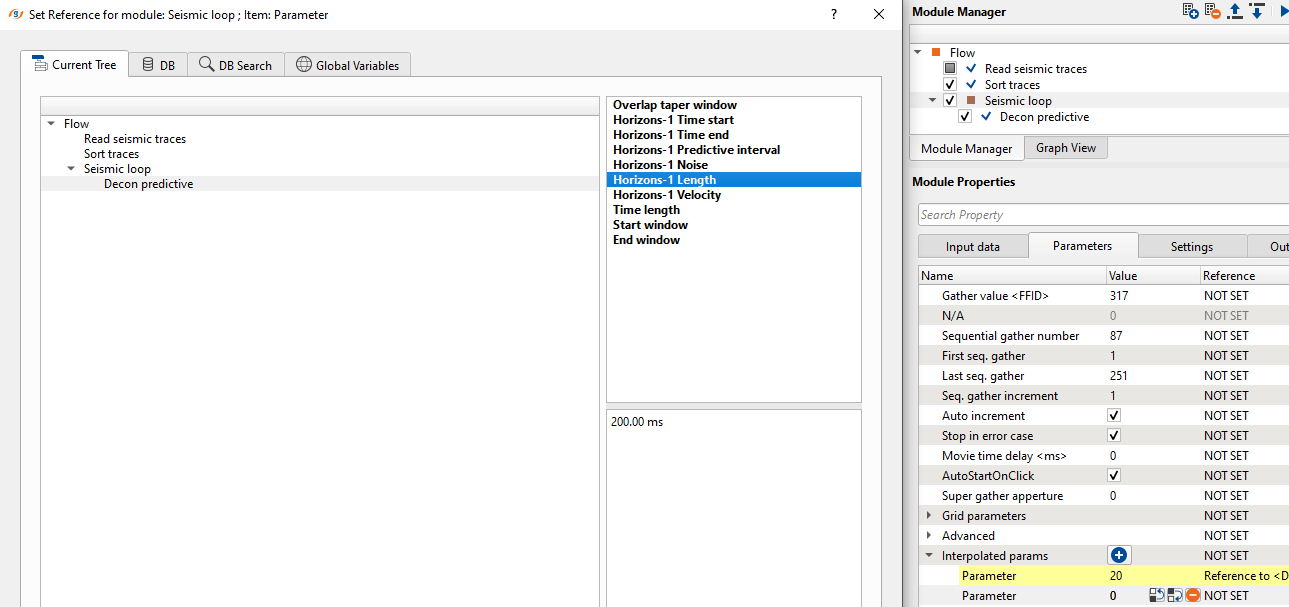This screenshot has width=1289, height=607.
Task: Move selected module down with arrow icon
Action: [1257, 11]
